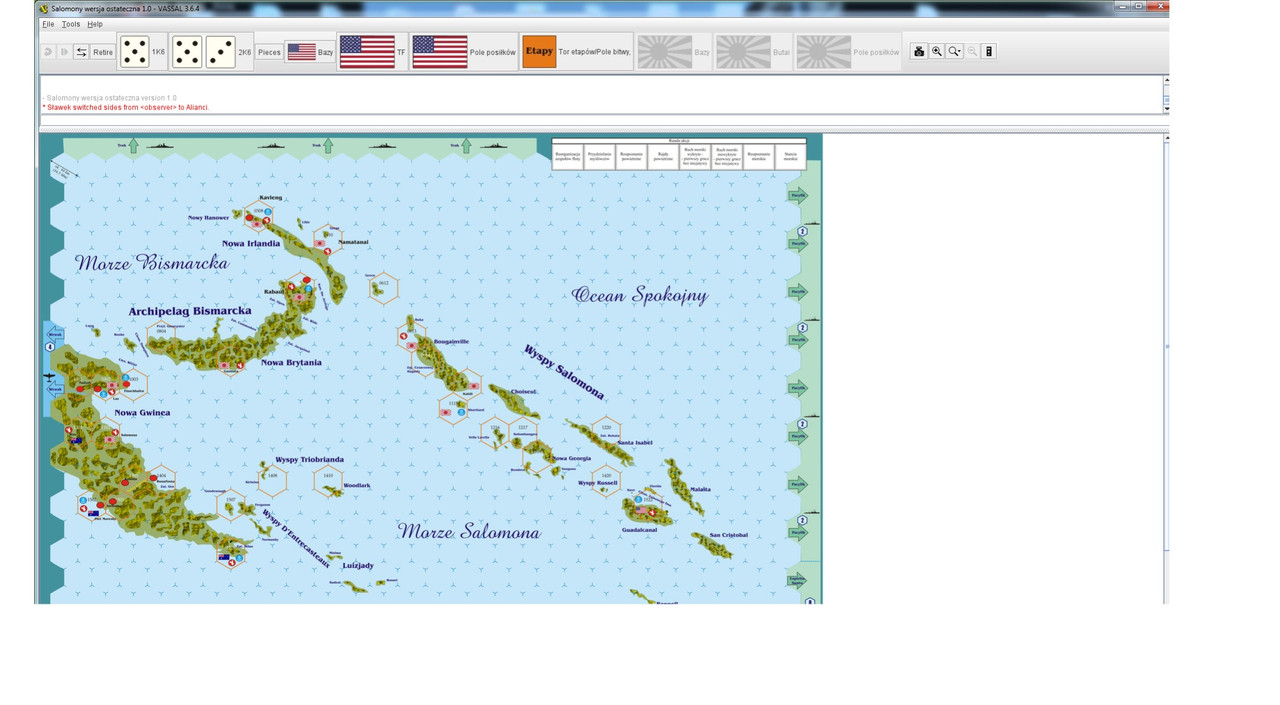Click the 'Guadalcanal' island label
Viewport: 1280px width, 705px height.
click(639, 530)
